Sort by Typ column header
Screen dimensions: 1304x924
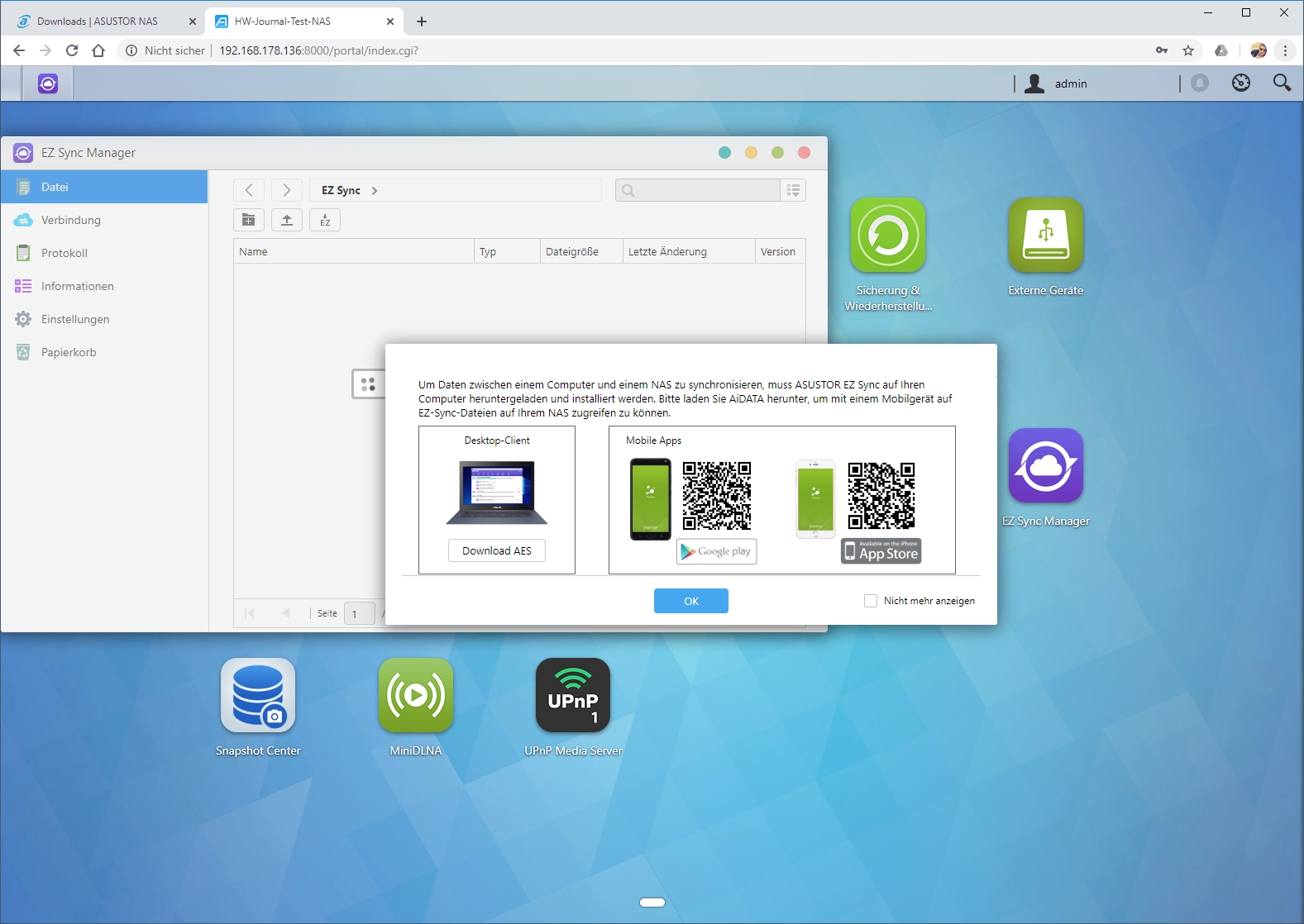[x=507, y=251]
